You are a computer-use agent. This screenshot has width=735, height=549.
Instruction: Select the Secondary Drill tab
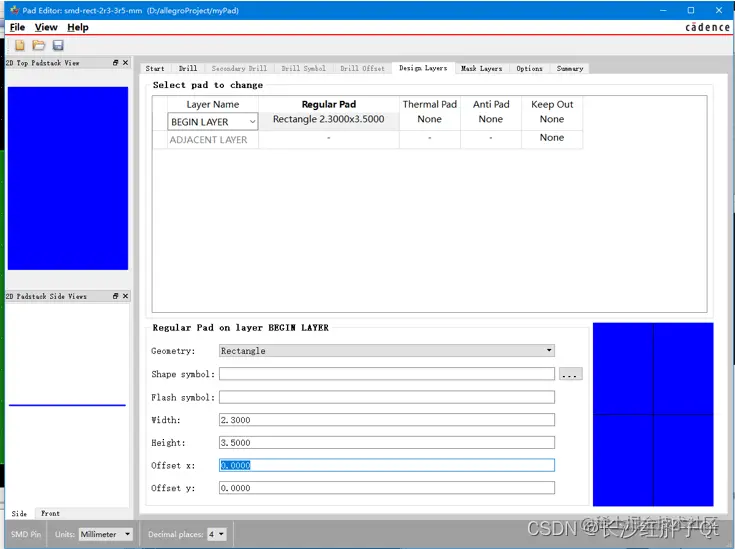pos(239,68)
